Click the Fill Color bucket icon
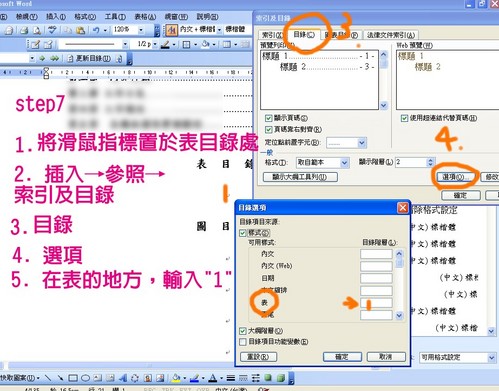 click(176, 378)
